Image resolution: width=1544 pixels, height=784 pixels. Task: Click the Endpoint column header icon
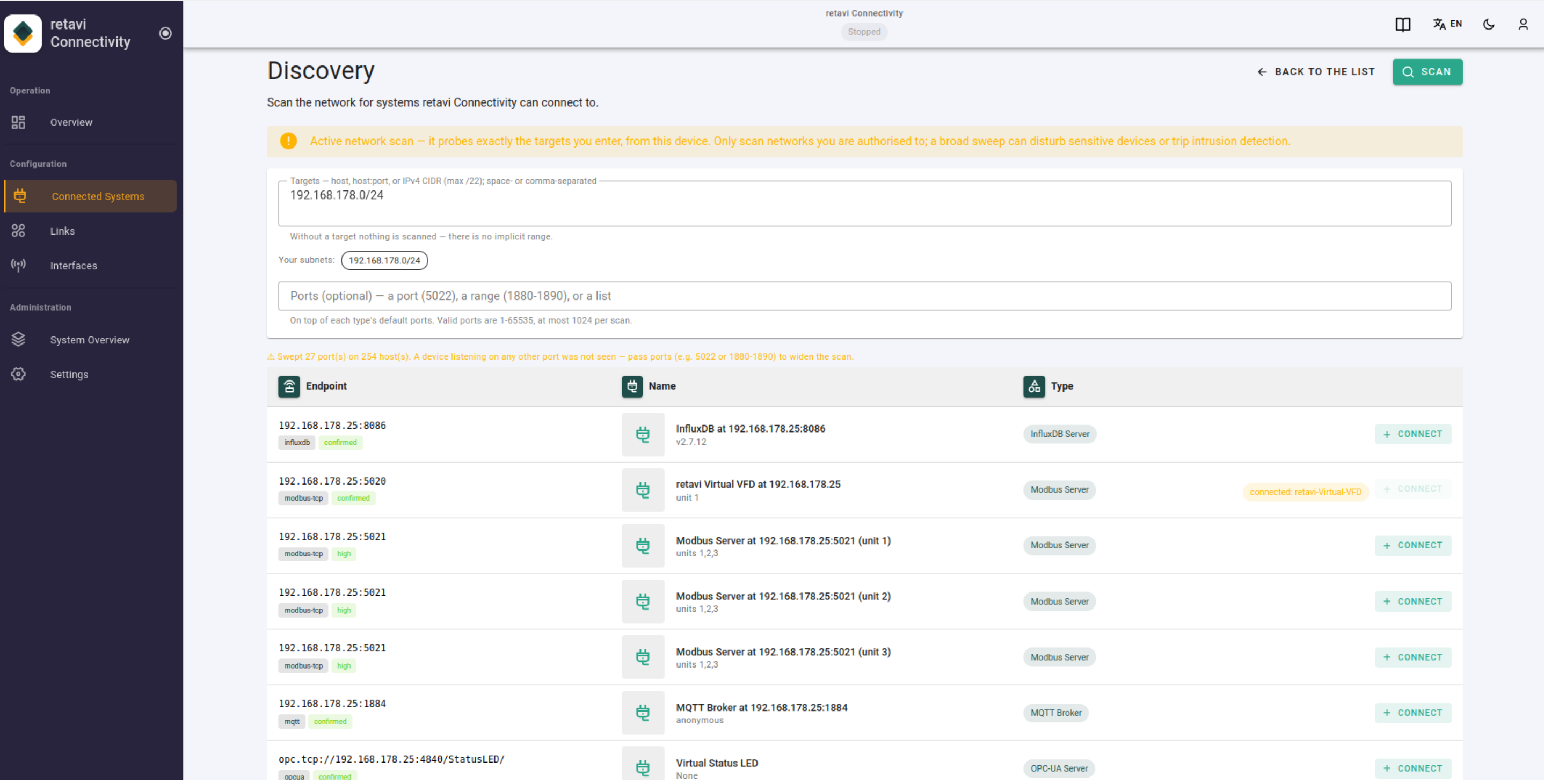point(289,387)
